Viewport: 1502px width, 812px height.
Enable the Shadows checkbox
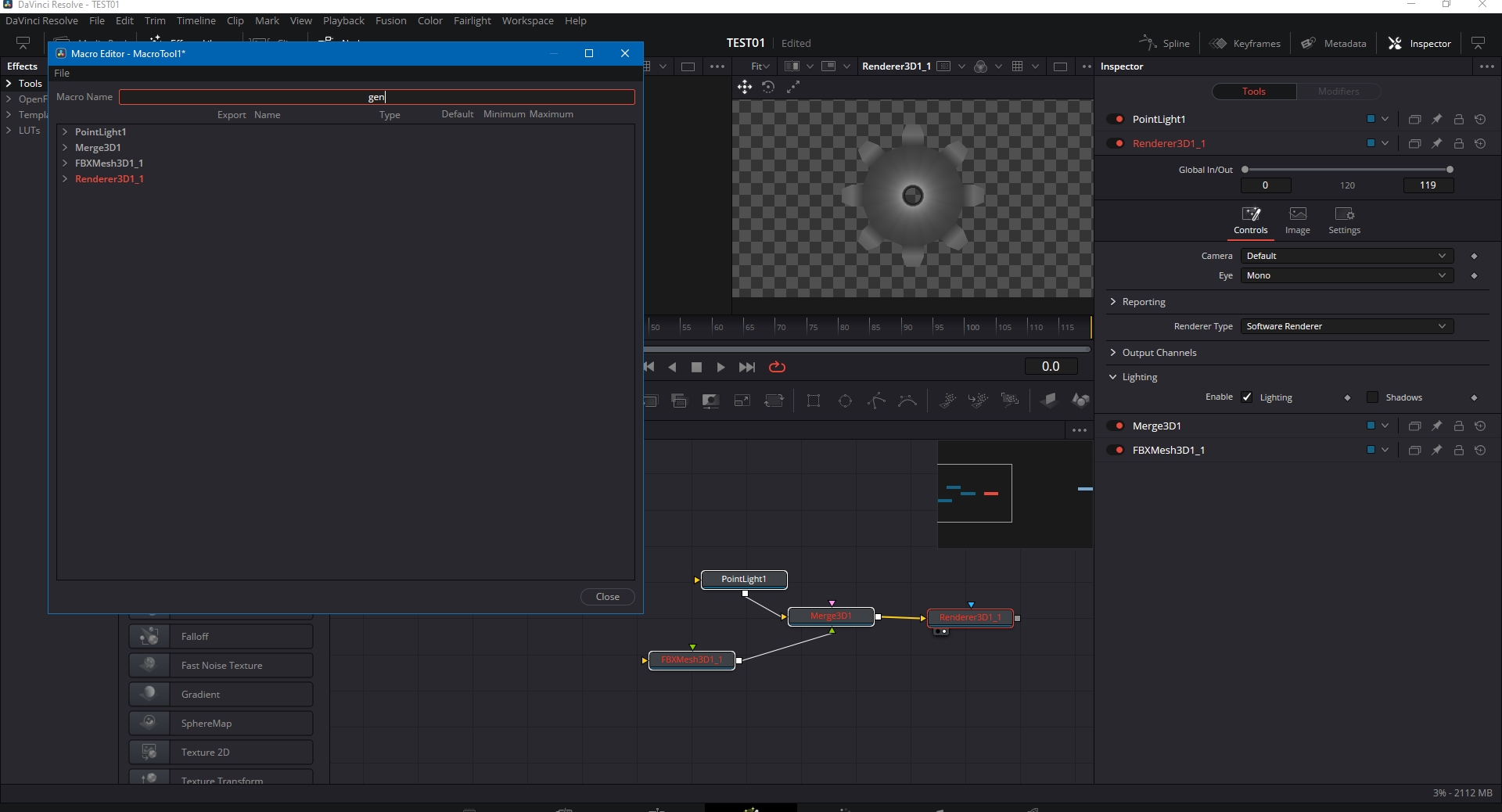tap(1372, 397)
